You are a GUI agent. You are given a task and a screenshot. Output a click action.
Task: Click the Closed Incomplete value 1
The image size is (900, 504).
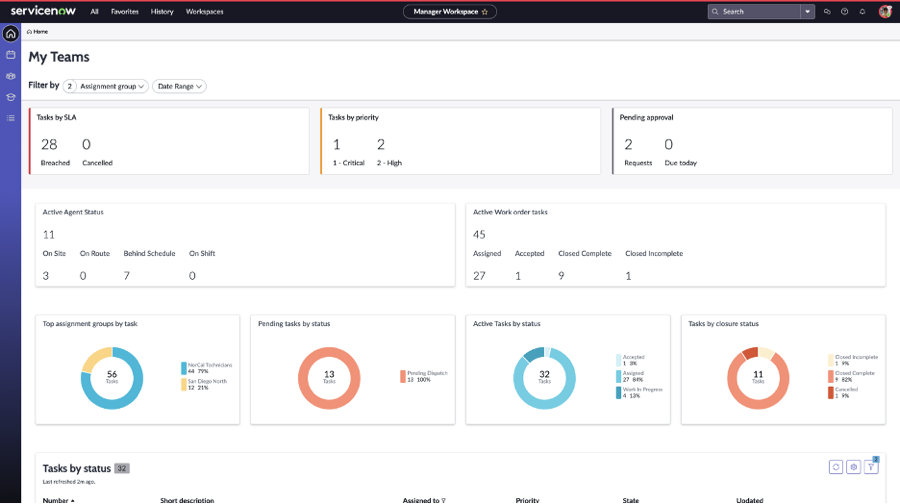coord(629,276)
